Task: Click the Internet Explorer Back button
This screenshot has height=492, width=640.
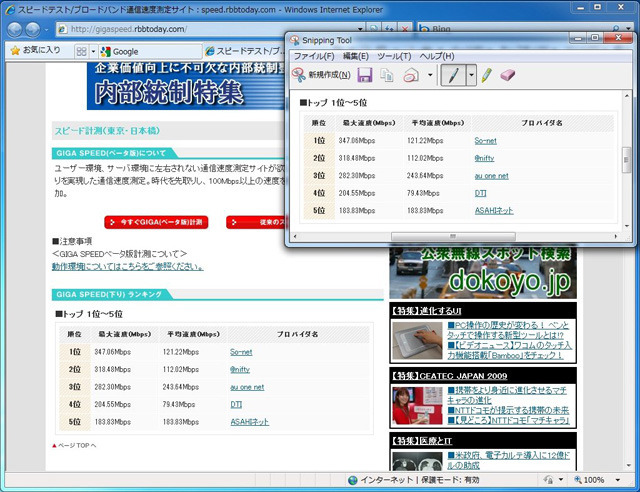Action: 15,29
